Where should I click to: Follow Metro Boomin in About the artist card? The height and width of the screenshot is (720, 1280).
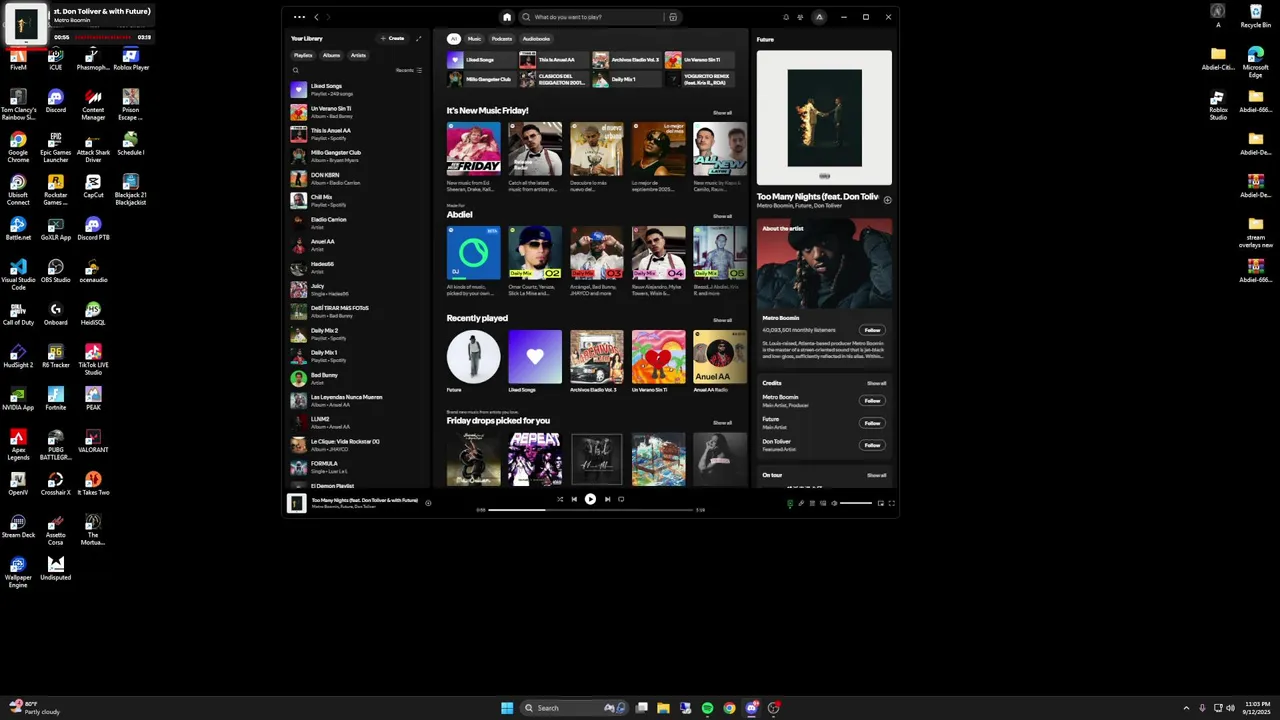pyautogui.click(x=872, y=330)
